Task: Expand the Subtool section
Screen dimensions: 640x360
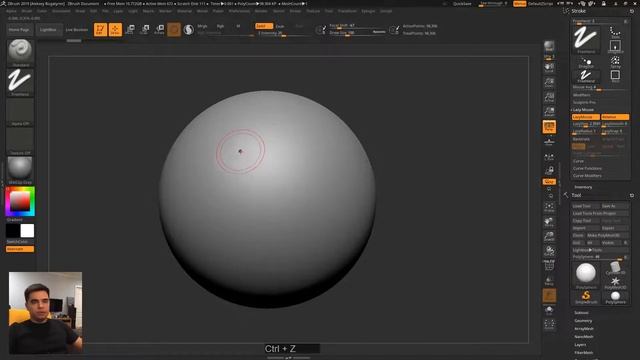Action: (x=582, y=313)
